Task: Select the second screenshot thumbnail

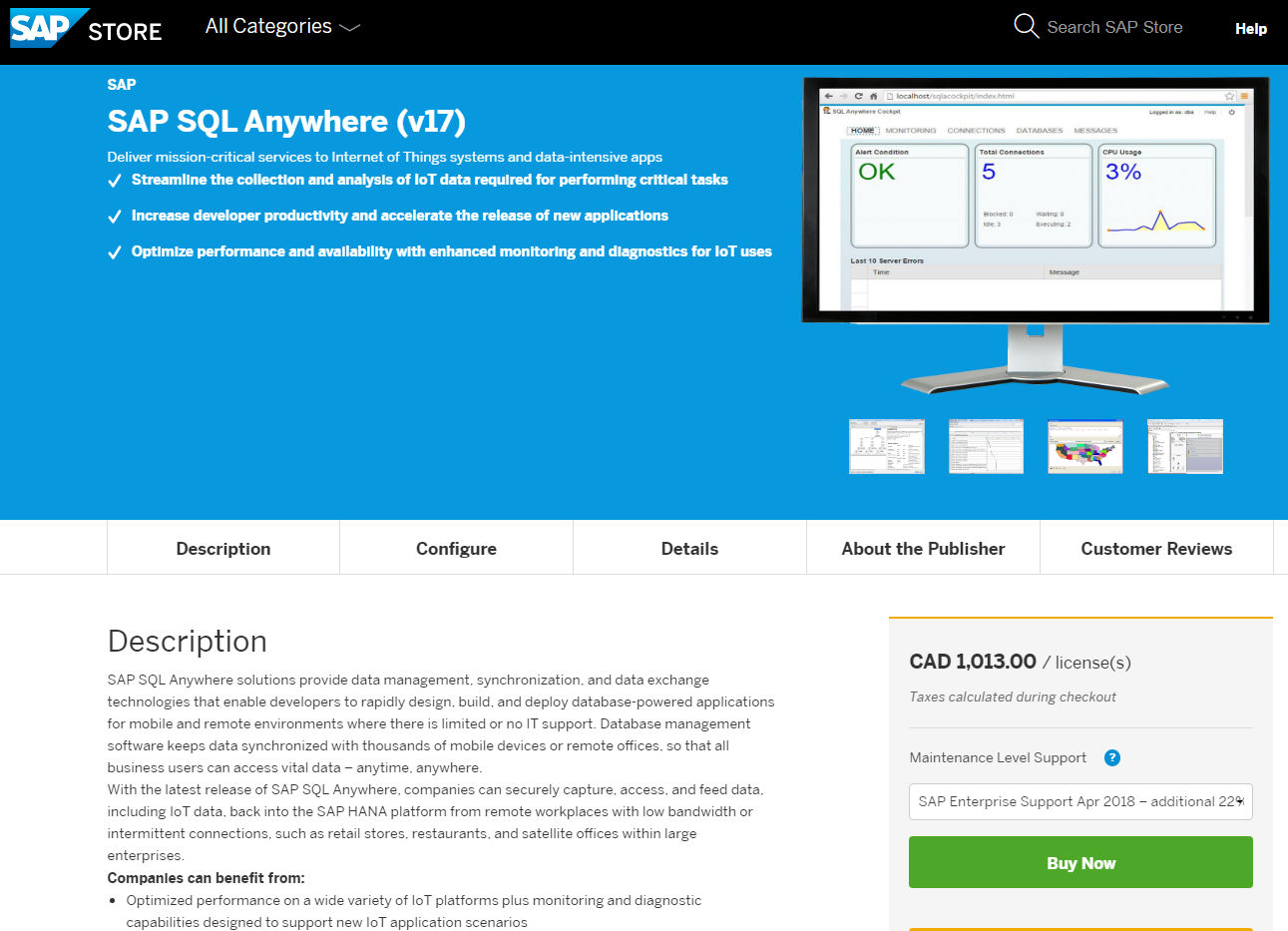Action: tap(986, 446)
